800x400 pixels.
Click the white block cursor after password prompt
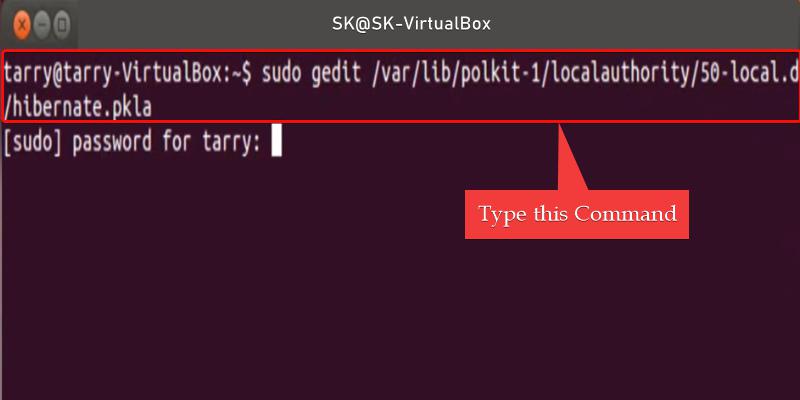coord(276,143)
